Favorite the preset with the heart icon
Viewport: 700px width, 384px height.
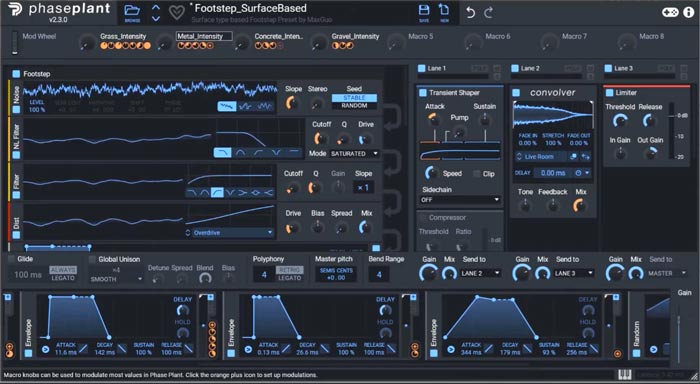(176, 13)
